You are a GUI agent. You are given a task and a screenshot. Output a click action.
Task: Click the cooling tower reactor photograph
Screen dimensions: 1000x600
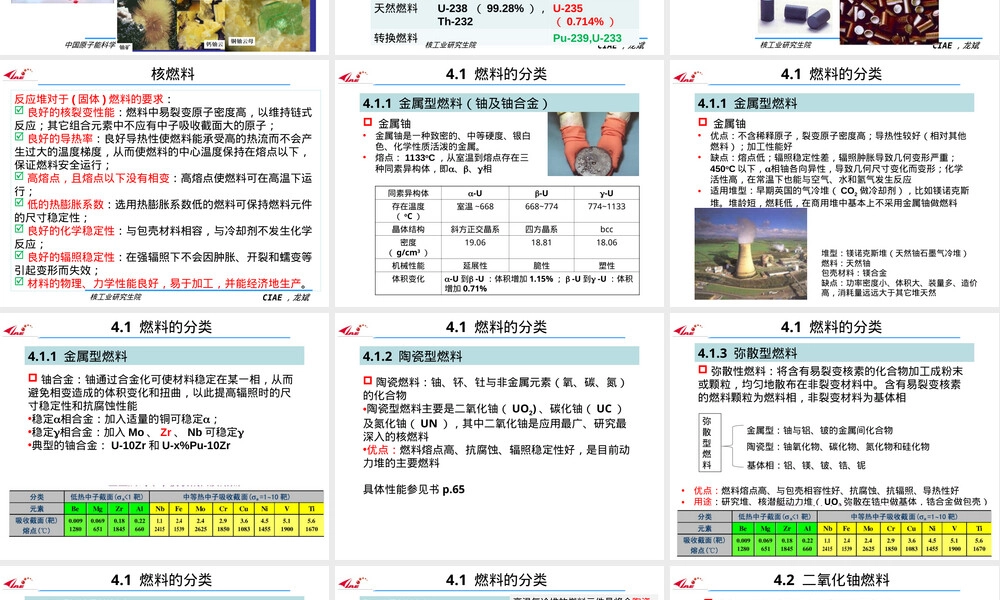(751, 254)
